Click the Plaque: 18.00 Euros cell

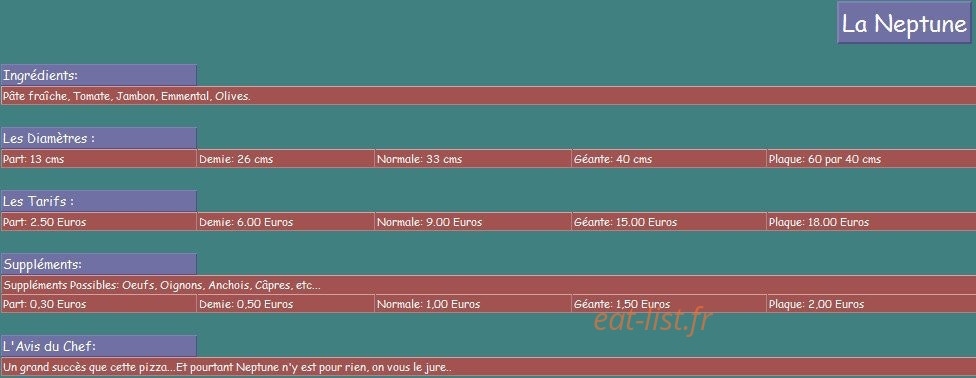coord(871,222)
